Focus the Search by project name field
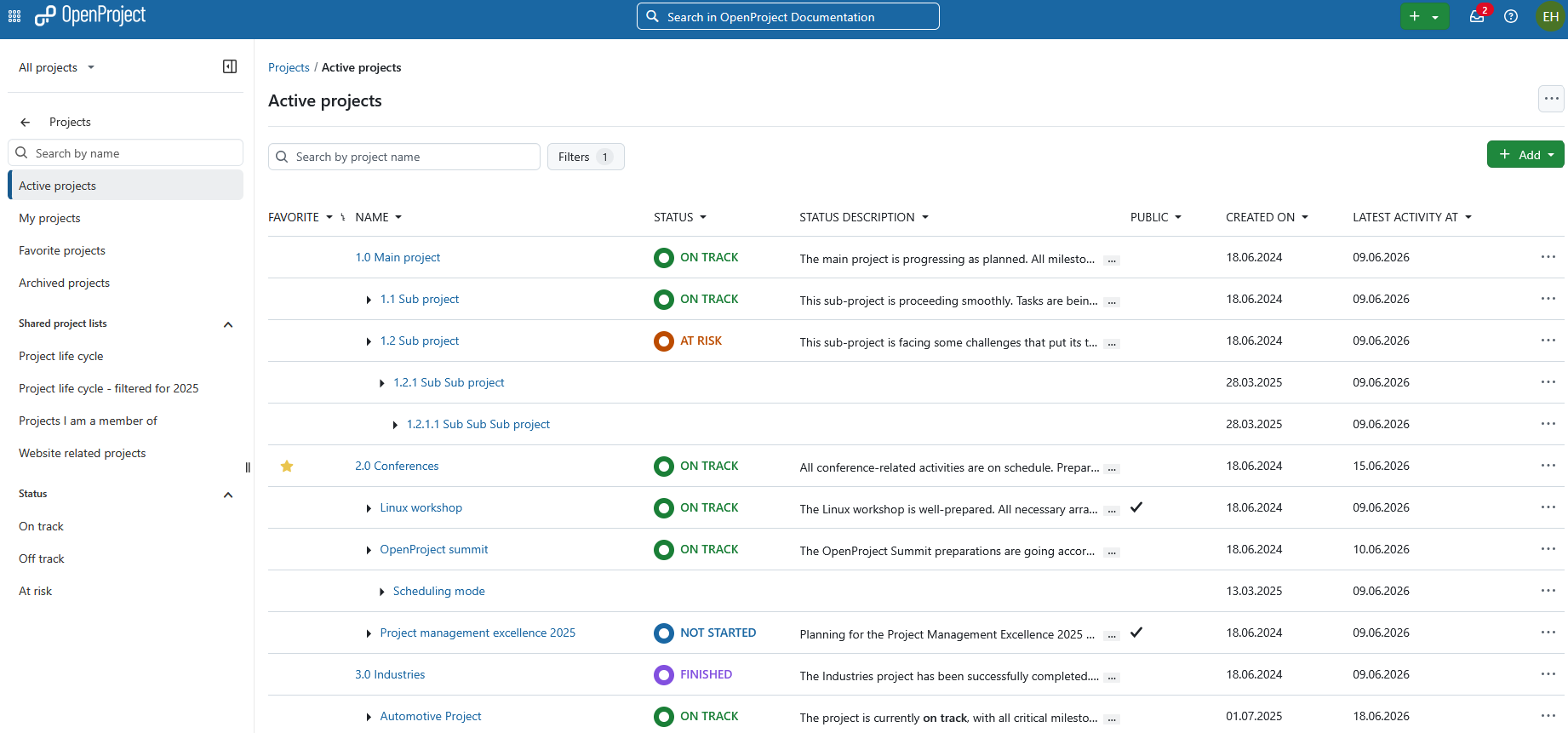The width and height of the screenshot is (1568, 733). coord(404,157)
